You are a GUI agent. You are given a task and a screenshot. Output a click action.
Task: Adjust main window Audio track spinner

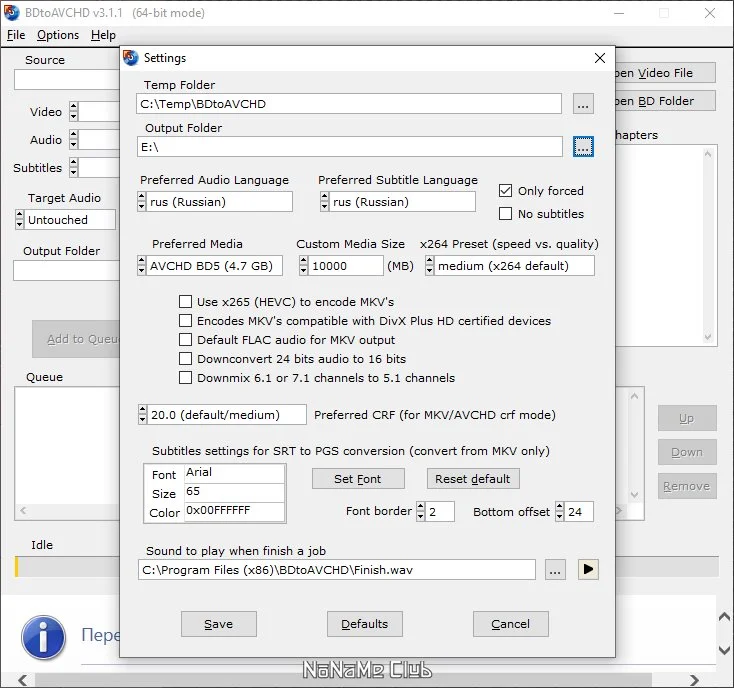coord(73,139)
